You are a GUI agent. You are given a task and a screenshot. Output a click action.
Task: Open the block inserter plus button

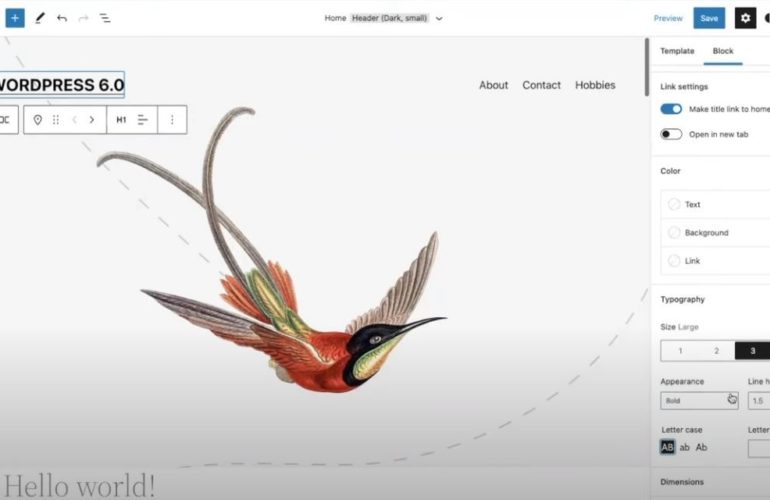pos(15,18)
